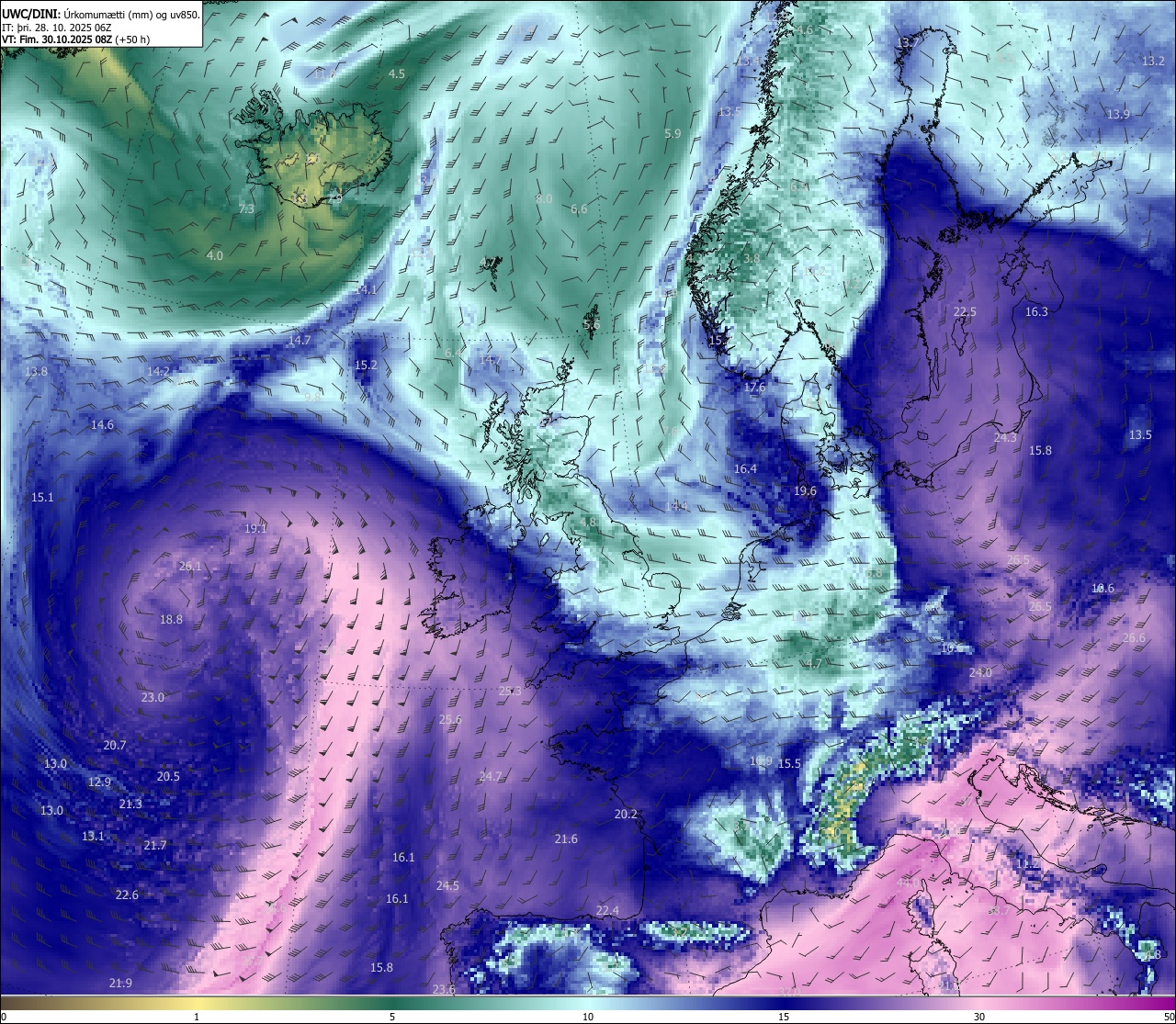Click the UWC/DINI title in header box

pos(31,14)
